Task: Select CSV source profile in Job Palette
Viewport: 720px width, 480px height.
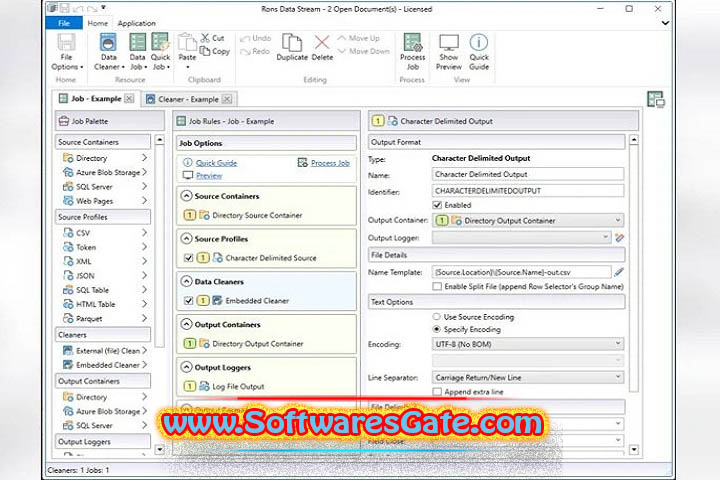Action: coord(105,233)
